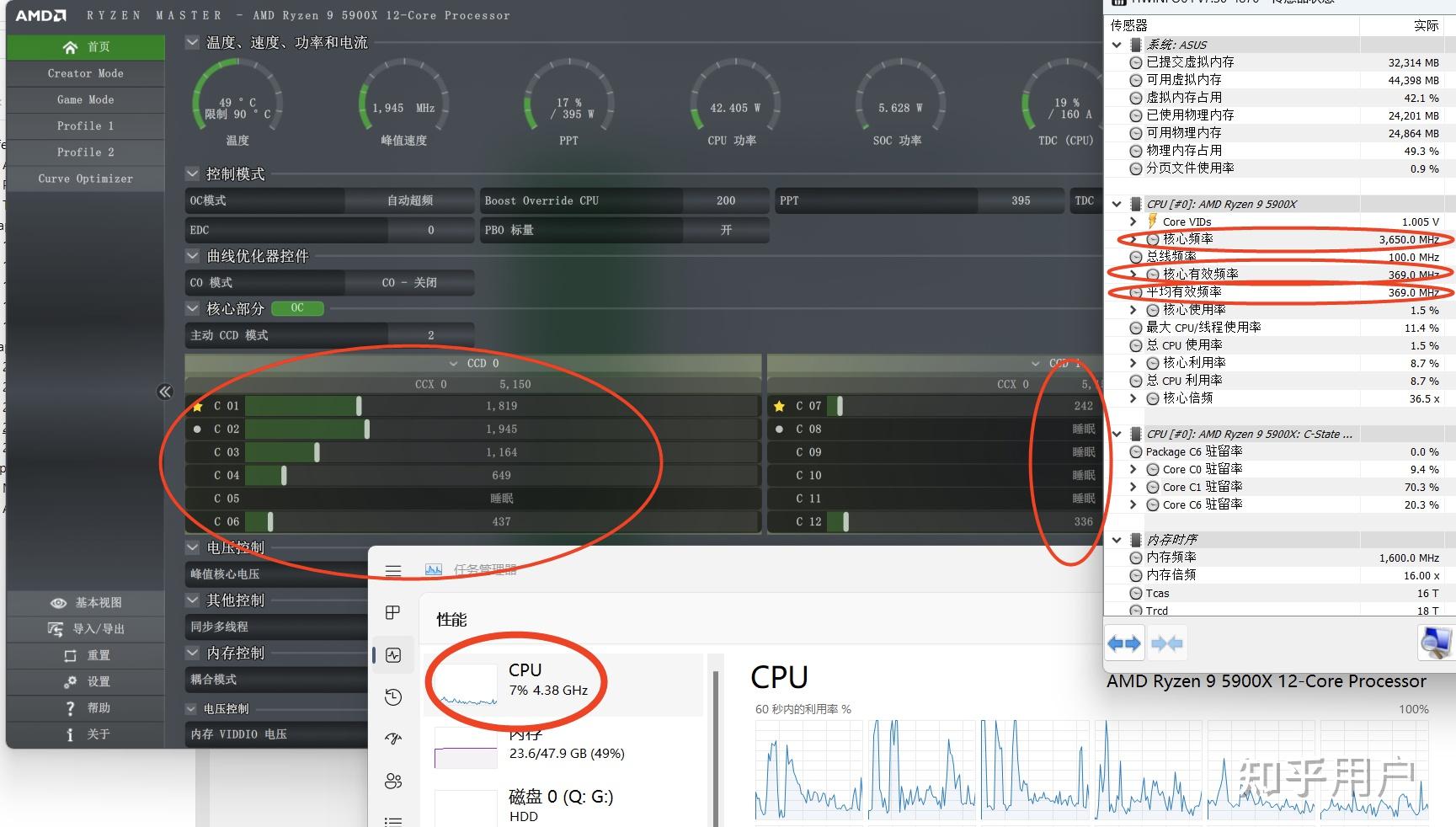Select the 内存频率 row in HWiNFO

tap(1279, 558)
